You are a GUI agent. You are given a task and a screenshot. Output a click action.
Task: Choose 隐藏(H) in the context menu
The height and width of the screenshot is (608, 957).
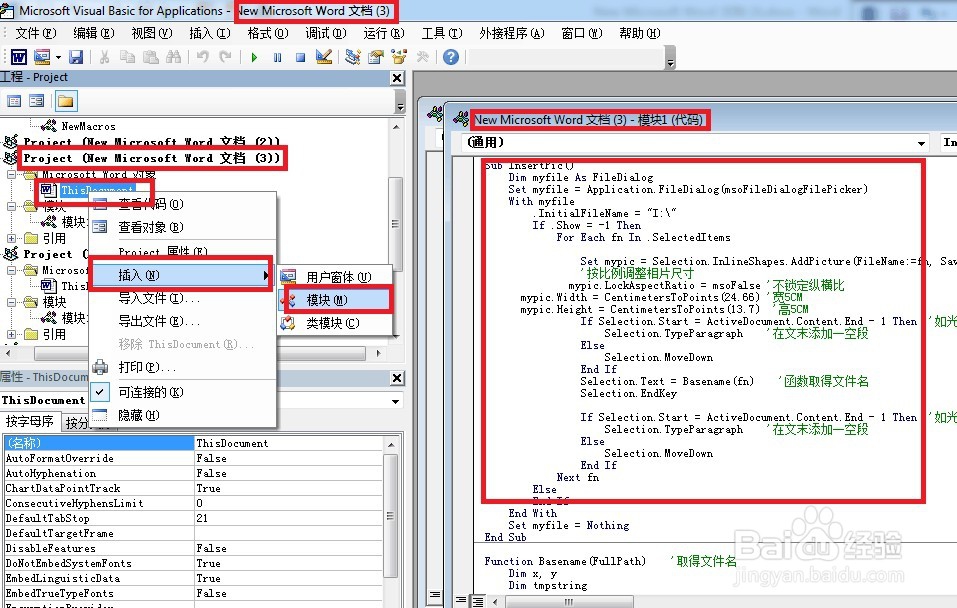coord(182,415)
